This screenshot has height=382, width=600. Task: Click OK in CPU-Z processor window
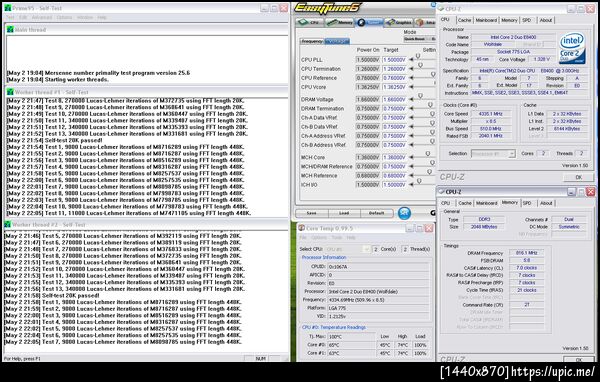[578, 177]
